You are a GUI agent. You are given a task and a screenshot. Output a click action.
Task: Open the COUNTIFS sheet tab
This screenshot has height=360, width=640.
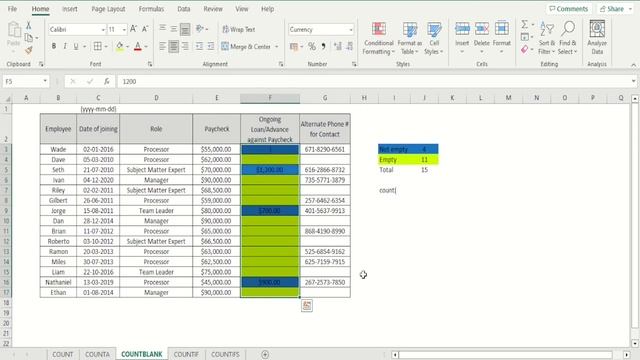(225, 354)
